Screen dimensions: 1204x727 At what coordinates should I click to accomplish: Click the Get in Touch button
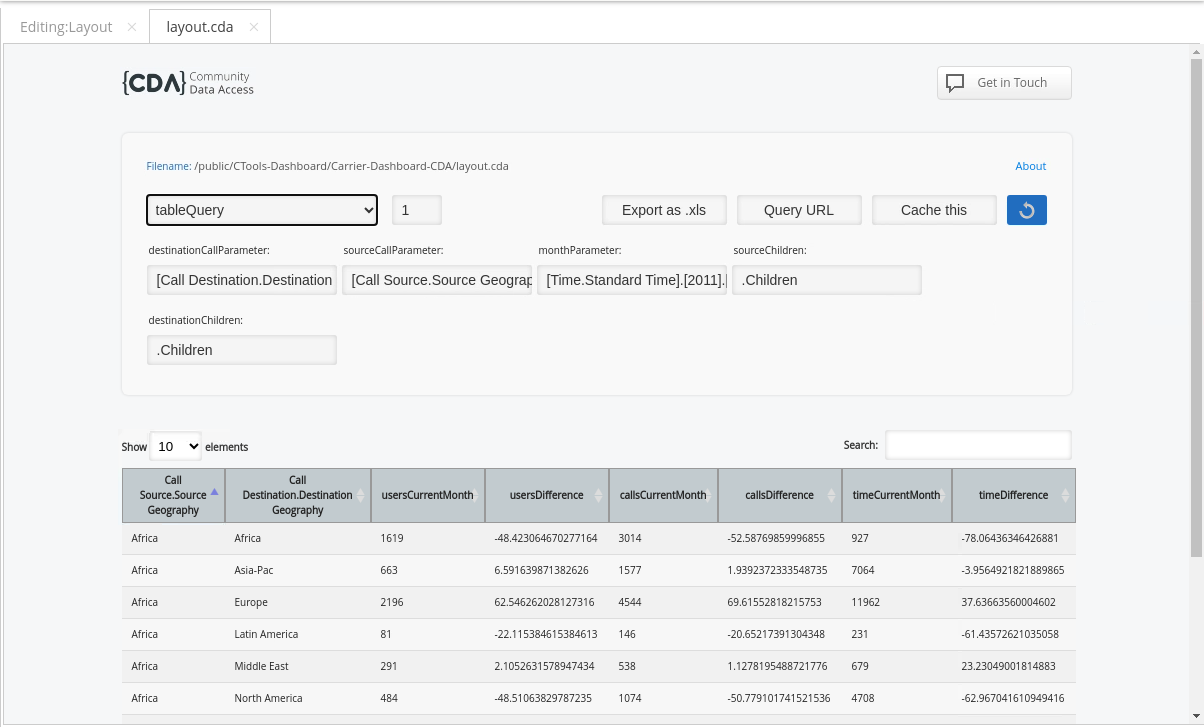coord(1003,83)
